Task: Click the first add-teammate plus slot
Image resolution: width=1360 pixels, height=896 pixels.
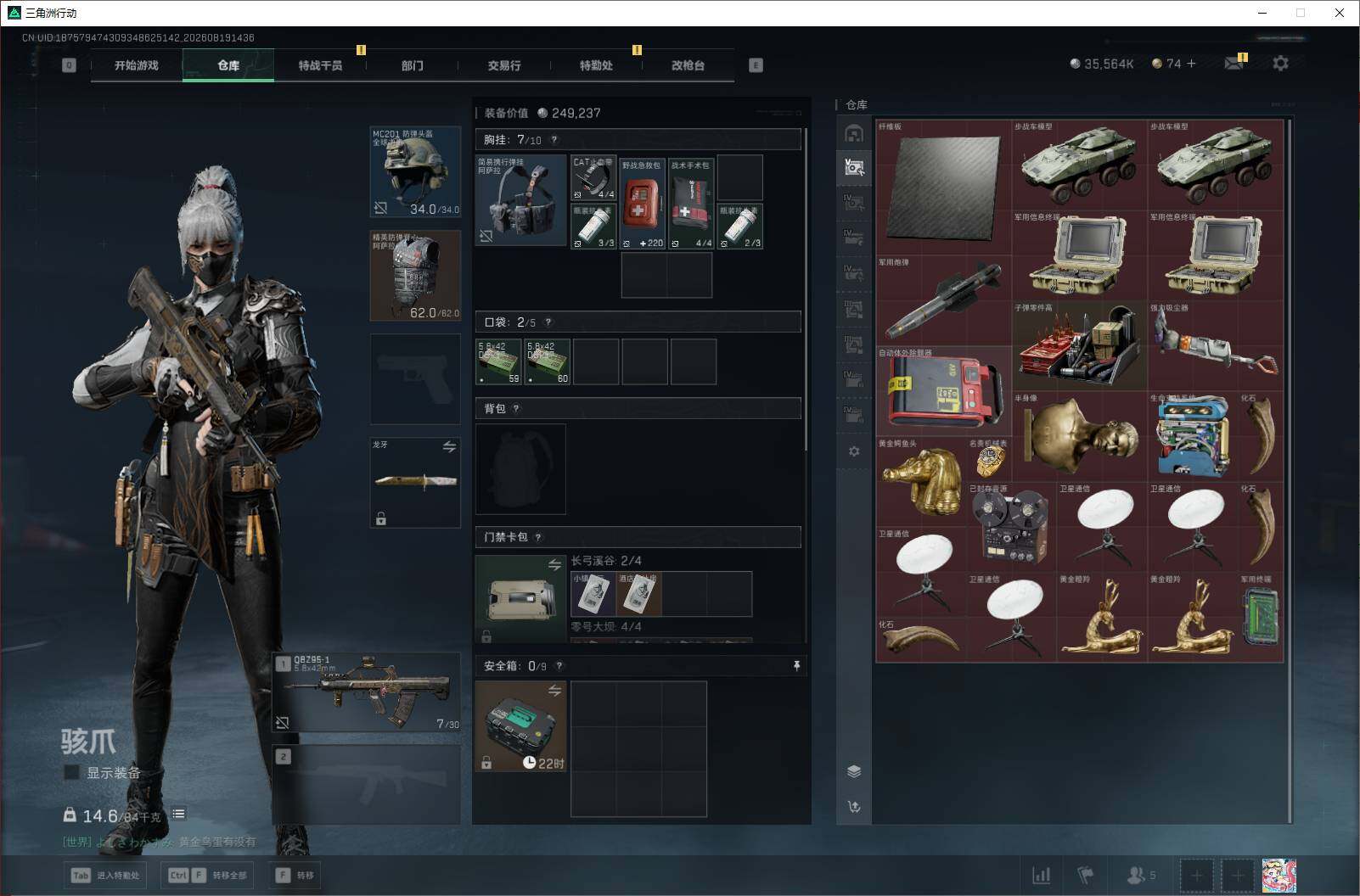Action: (1196, 875)
